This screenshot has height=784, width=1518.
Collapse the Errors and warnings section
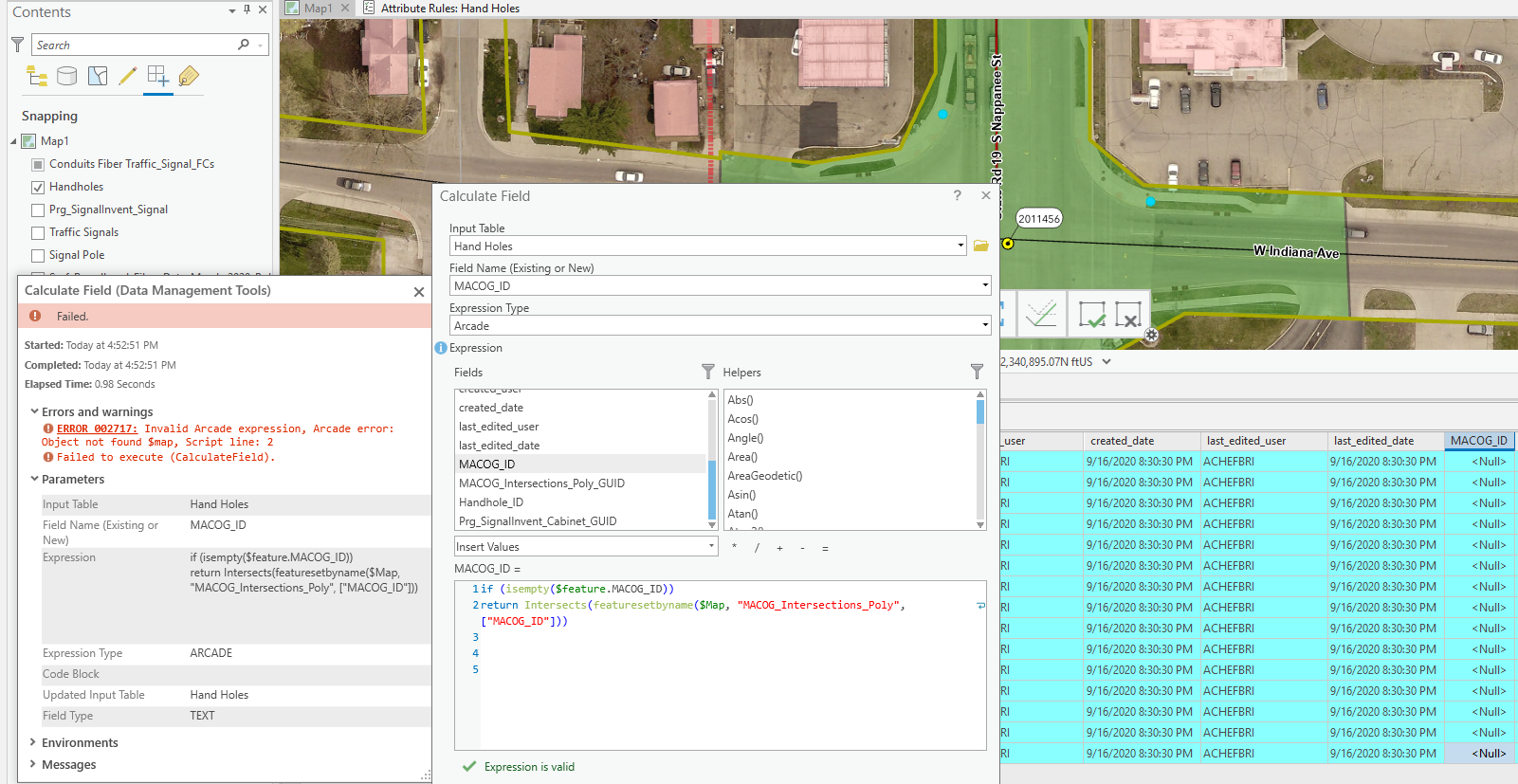[x=34, y=411]
